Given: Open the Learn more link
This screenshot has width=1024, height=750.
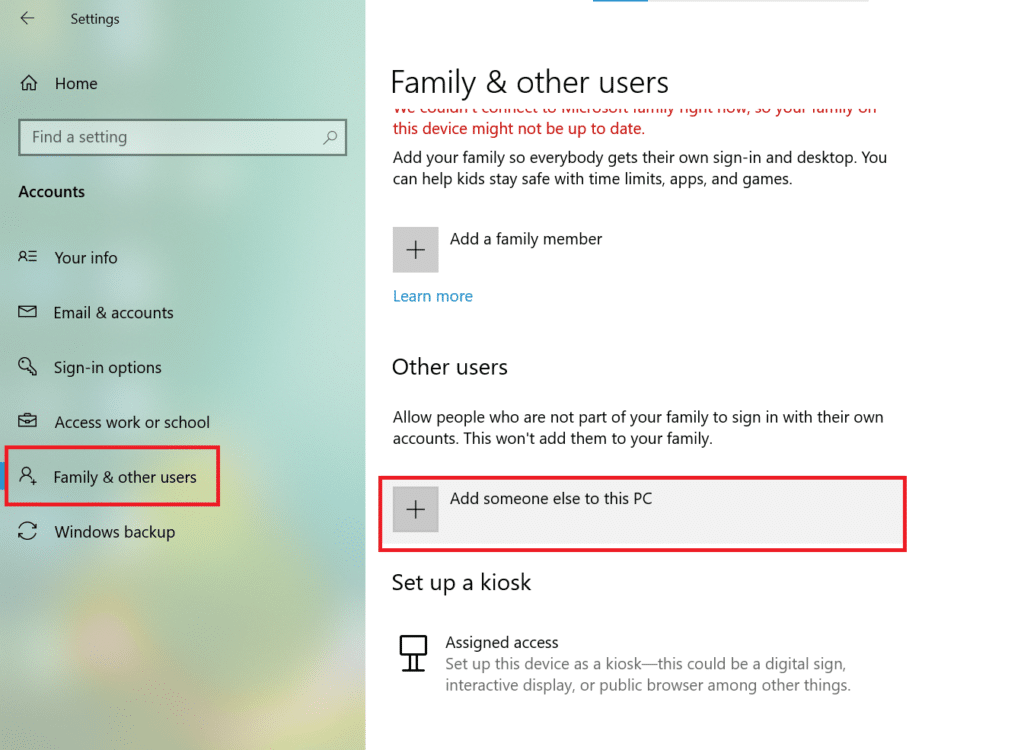Looking at the screenshot, I should pyautogui.click(x=432, y=296).
